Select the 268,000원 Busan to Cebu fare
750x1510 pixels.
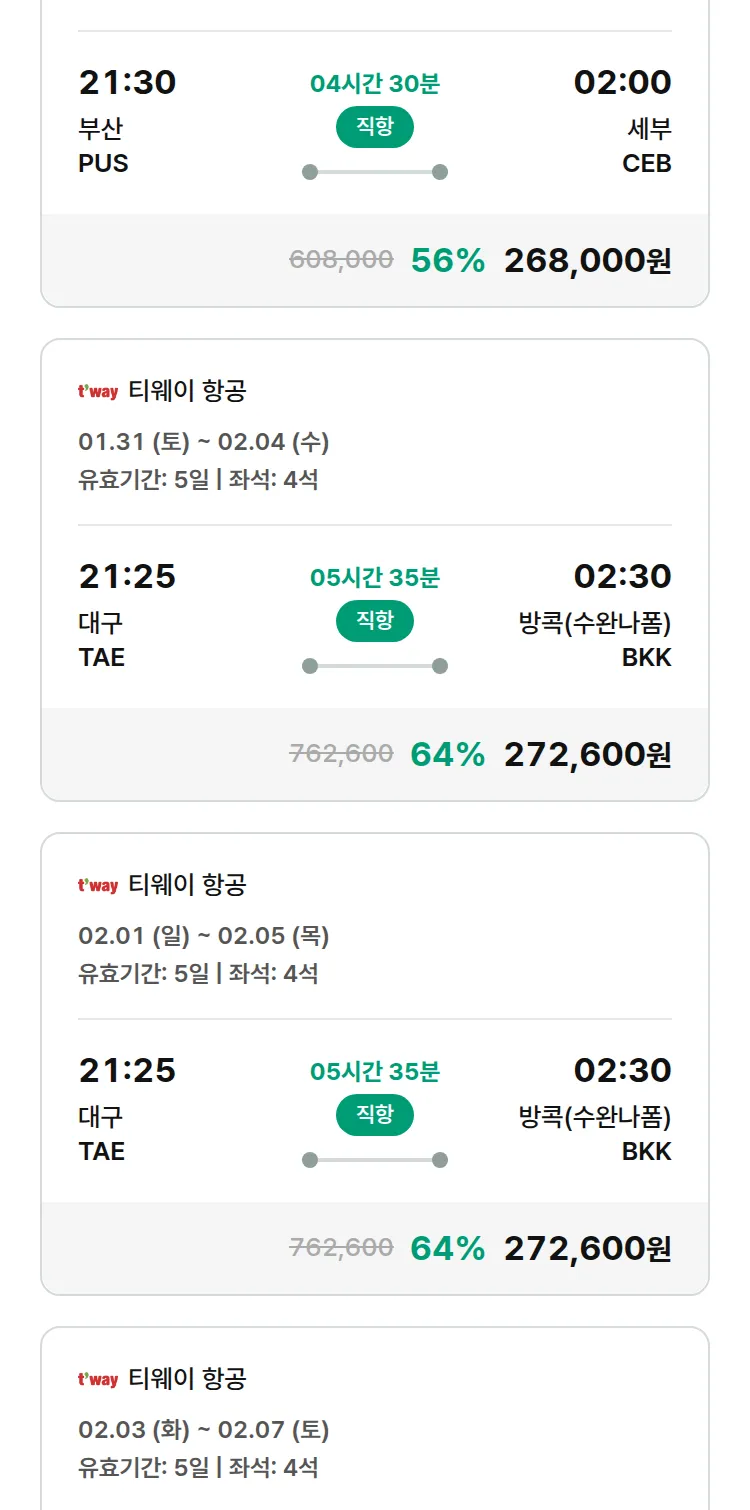(x=587, y=261)
